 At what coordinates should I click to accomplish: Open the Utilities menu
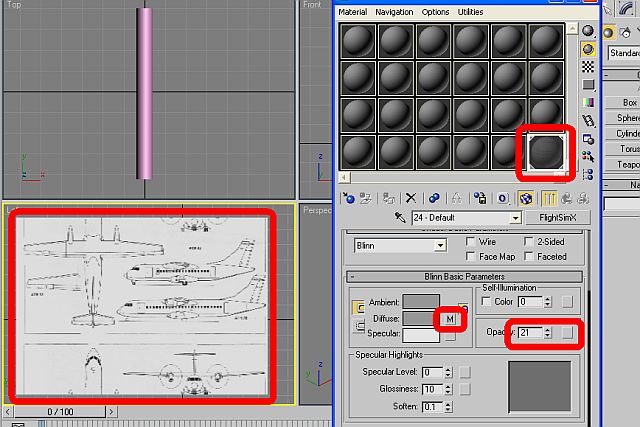pyautogui.click(x=470, y=12)
